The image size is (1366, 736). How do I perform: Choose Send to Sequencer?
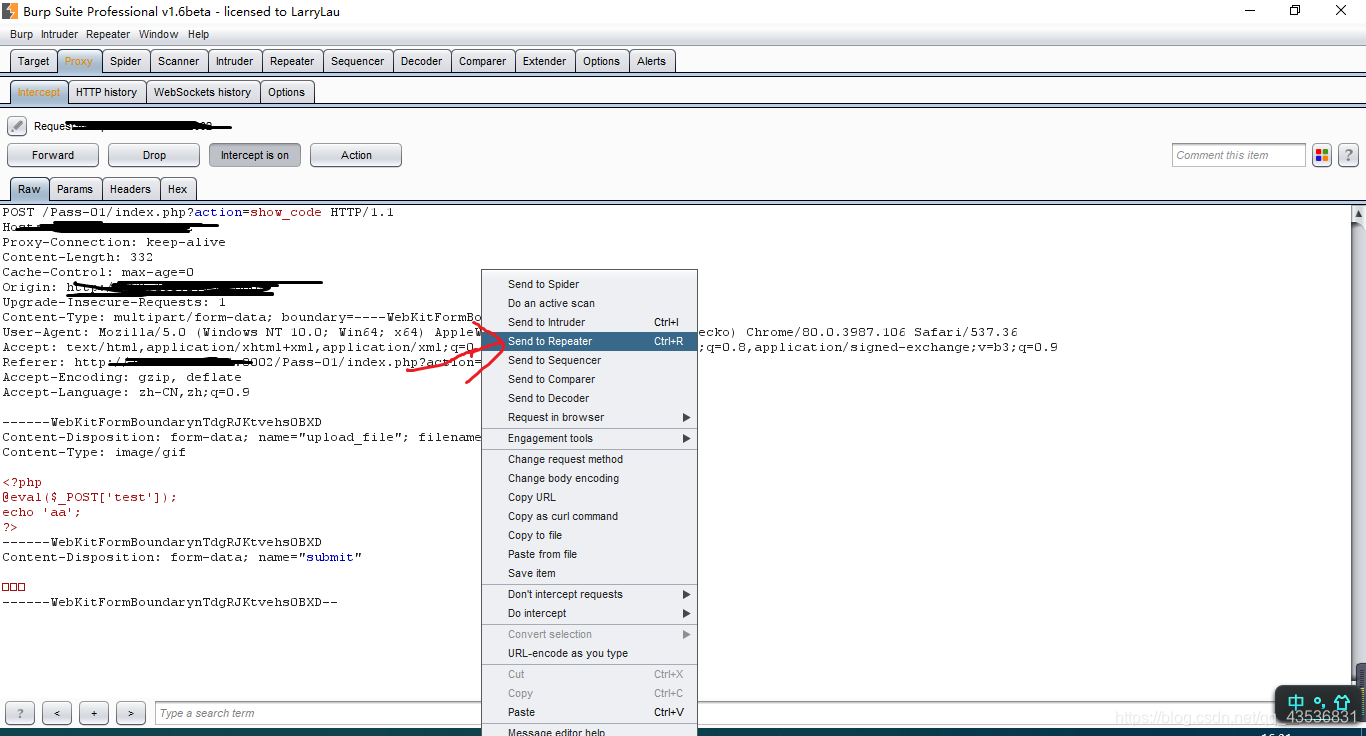point(589,360)
